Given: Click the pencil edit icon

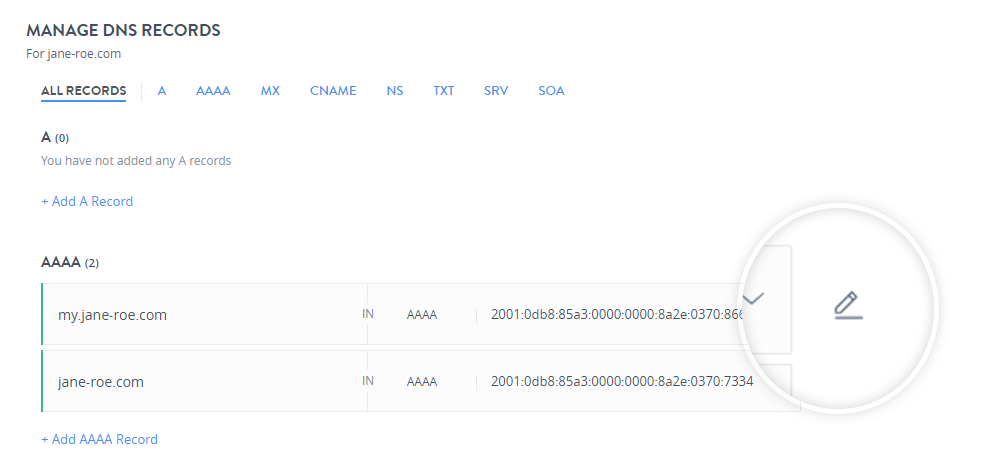Looking at the screenshot, I should click(848, 305).
